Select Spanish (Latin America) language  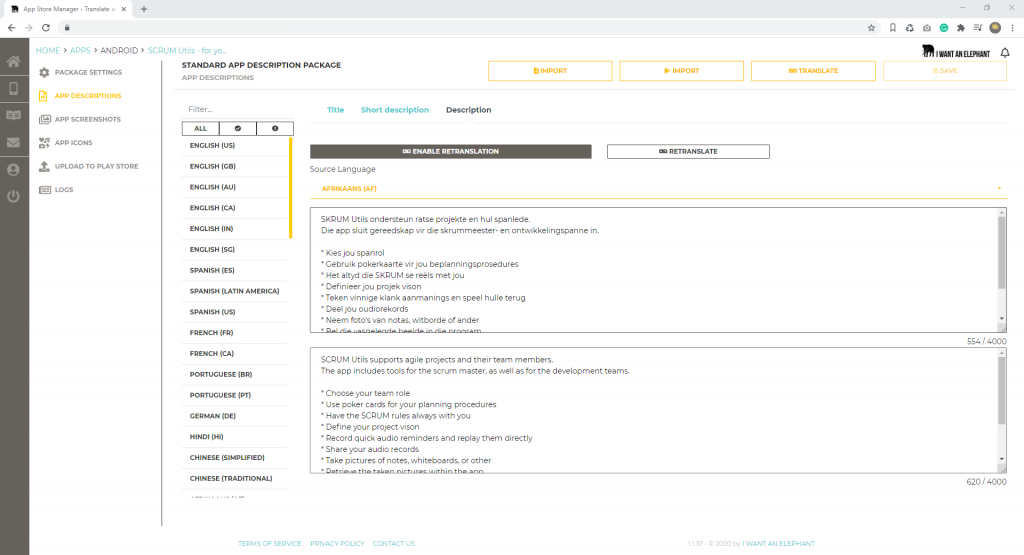point(234,292)
